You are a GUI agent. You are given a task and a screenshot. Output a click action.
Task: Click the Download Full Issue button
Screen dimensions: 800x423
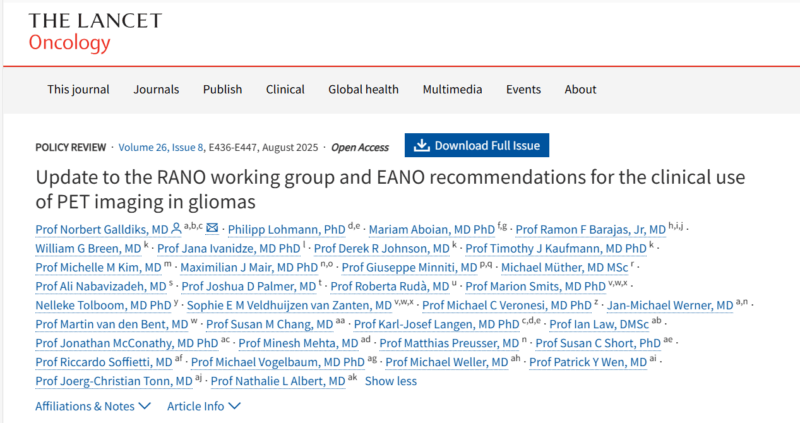click(477, 145)
